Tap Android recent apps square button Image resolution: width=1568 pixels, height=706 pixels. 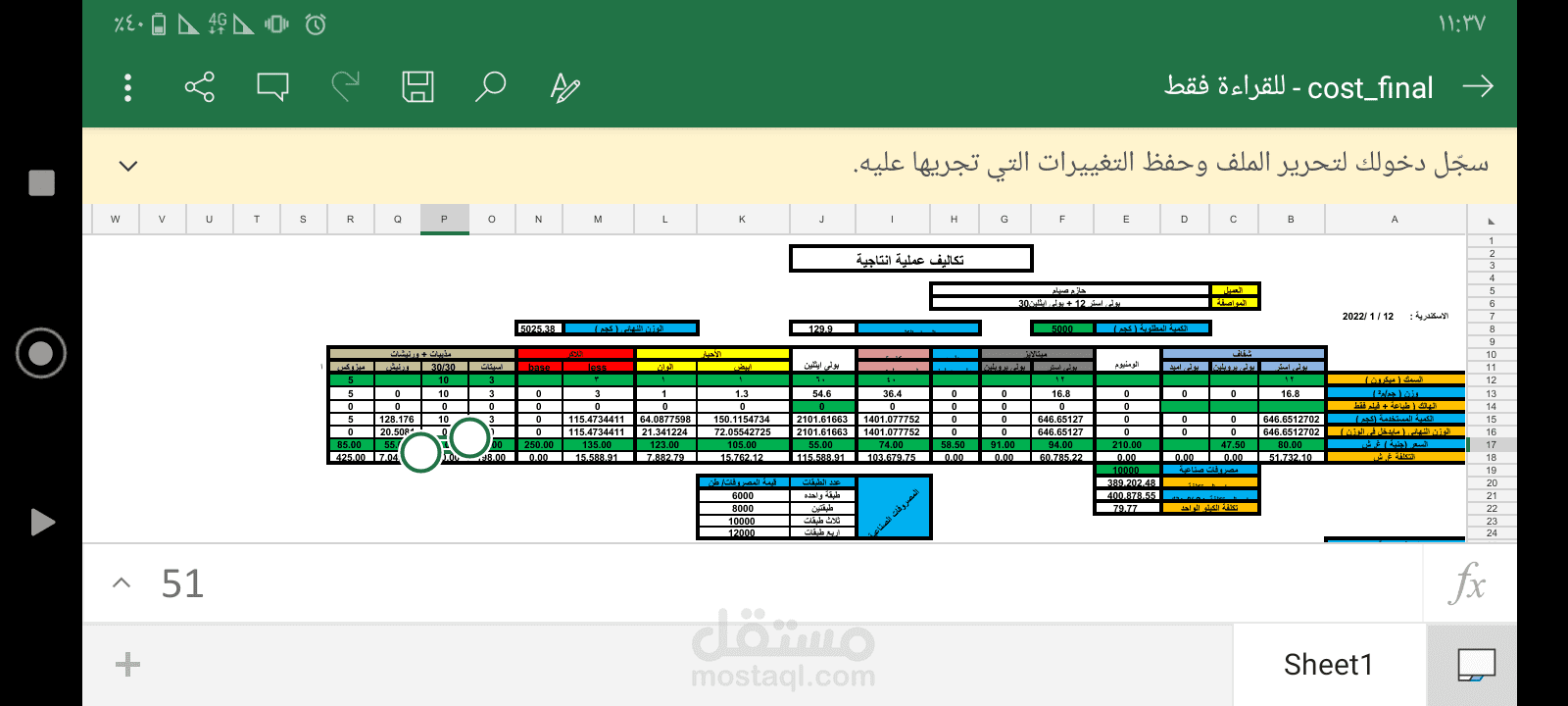[41, 183]
